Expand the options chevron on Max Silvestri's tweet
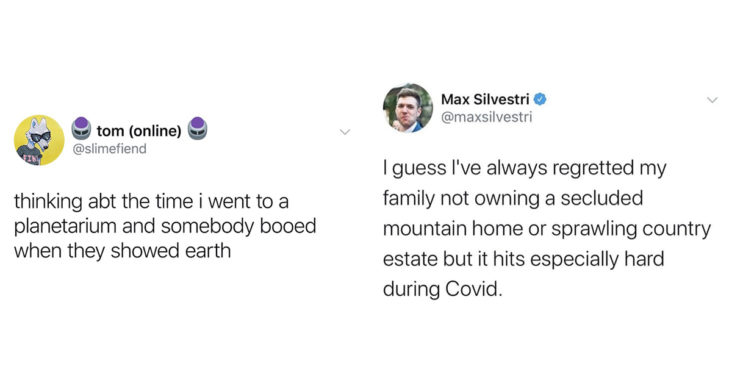 (712, 100)
